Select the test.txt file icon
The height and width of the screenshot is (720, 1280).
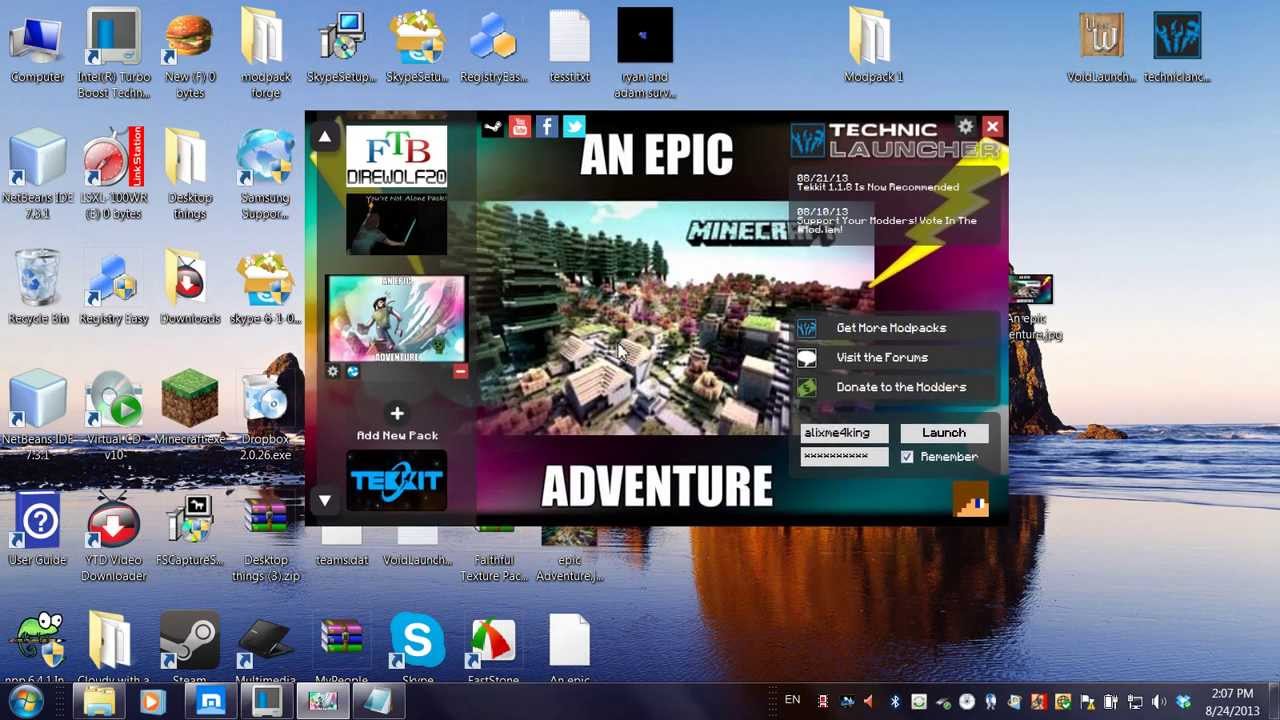569,46
